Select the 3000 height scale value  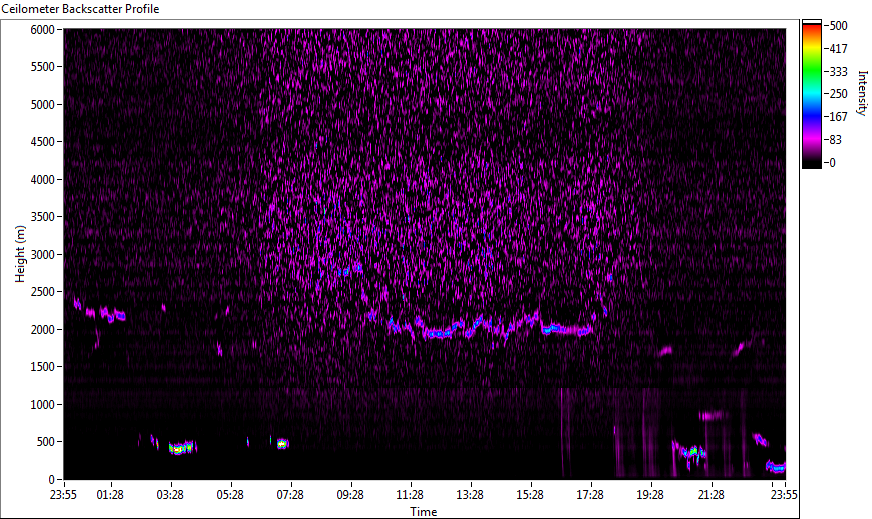(43, 255)
